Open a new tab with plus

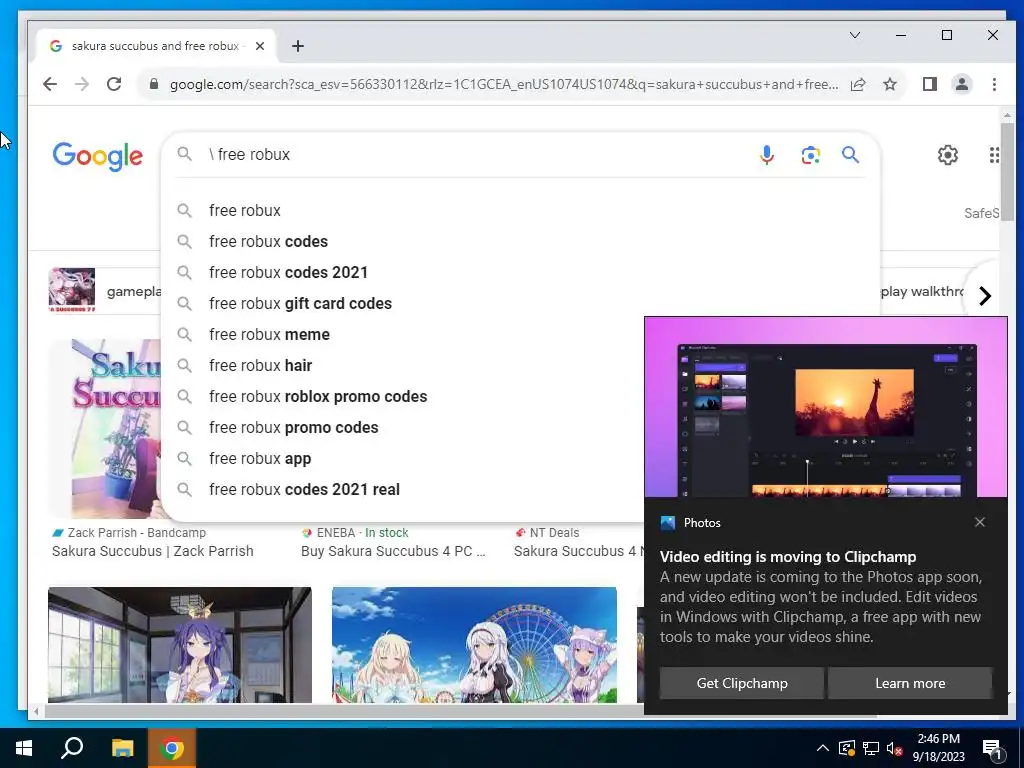298,46
